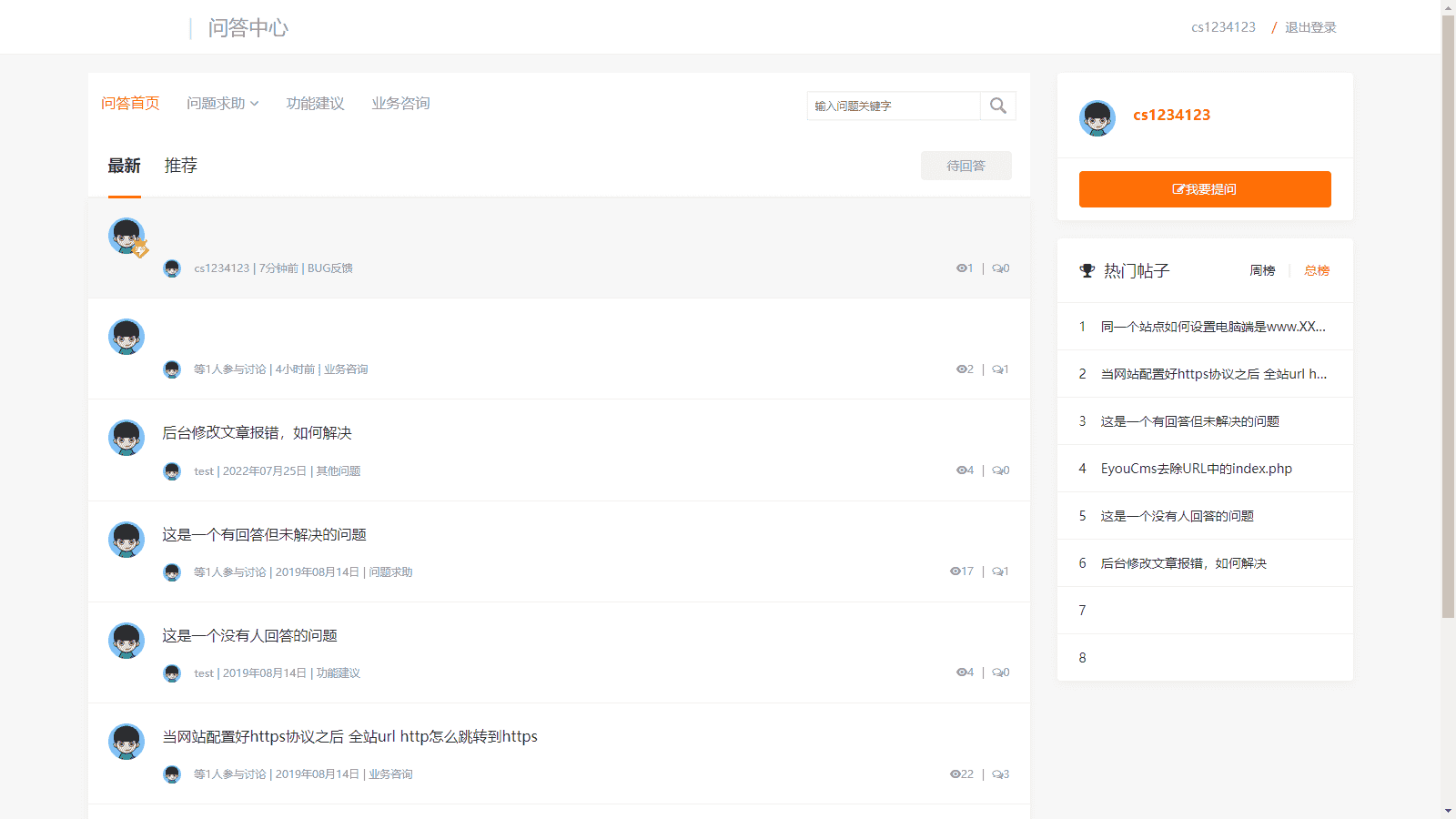1456x819 pixels.
Task: Click the comment icon on the 4小时前 post
Action: coord(997,369)
